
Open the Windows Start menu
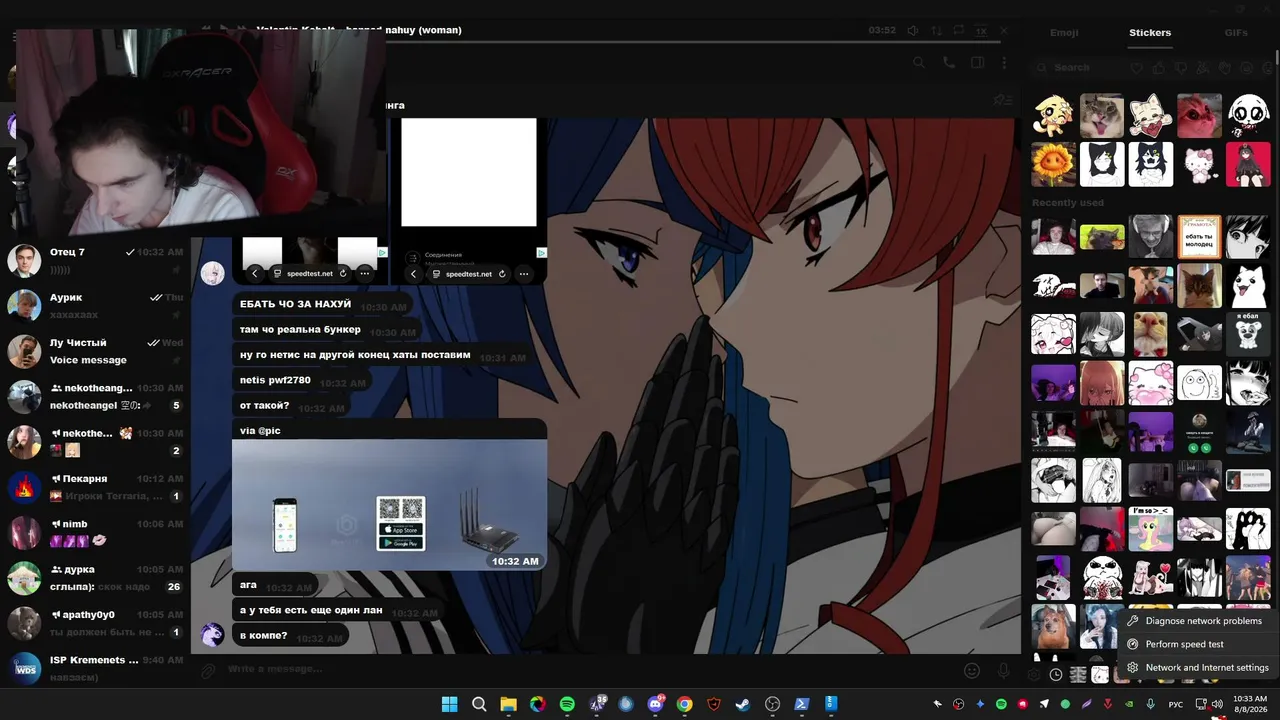[450, 704]
